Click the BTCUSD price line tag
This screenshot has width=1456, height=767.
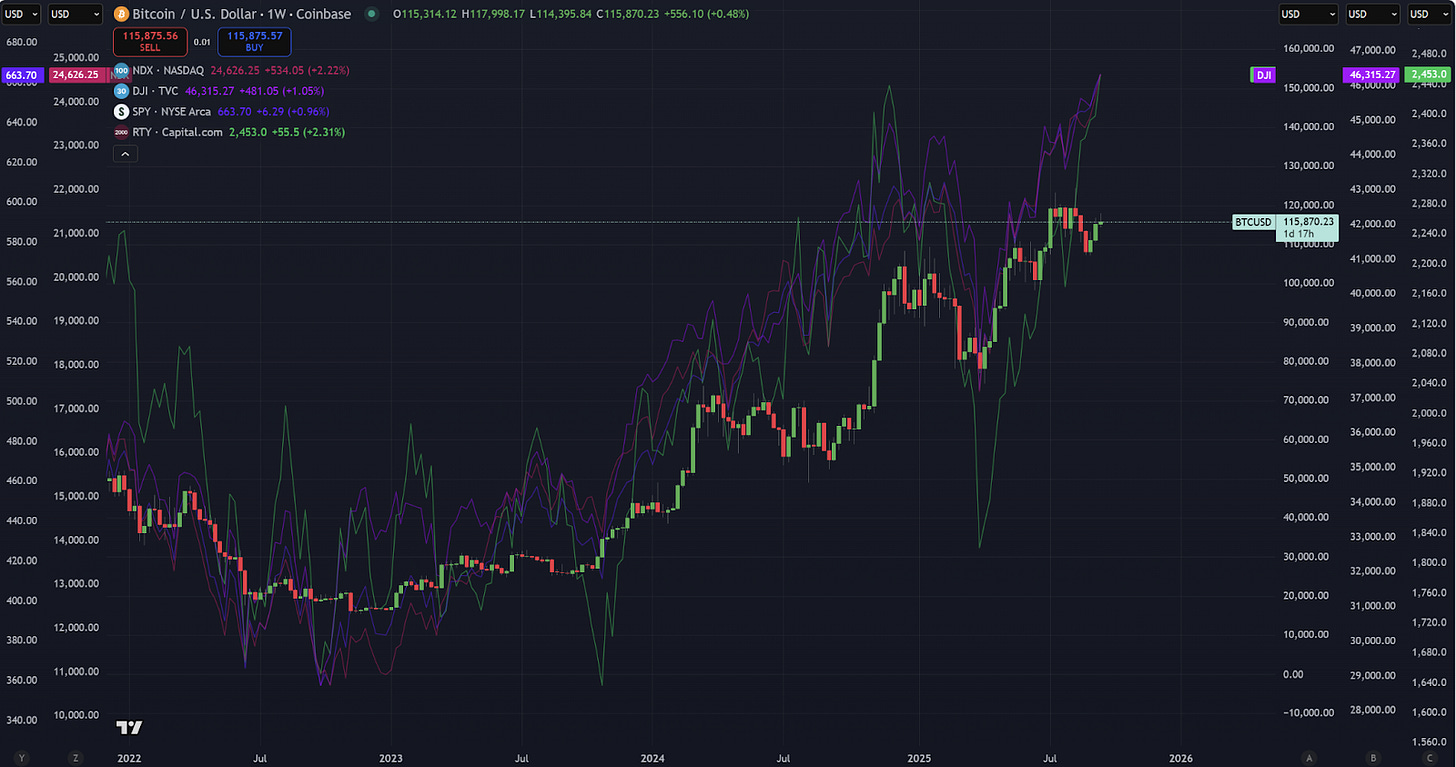(x=1253, y=222)
